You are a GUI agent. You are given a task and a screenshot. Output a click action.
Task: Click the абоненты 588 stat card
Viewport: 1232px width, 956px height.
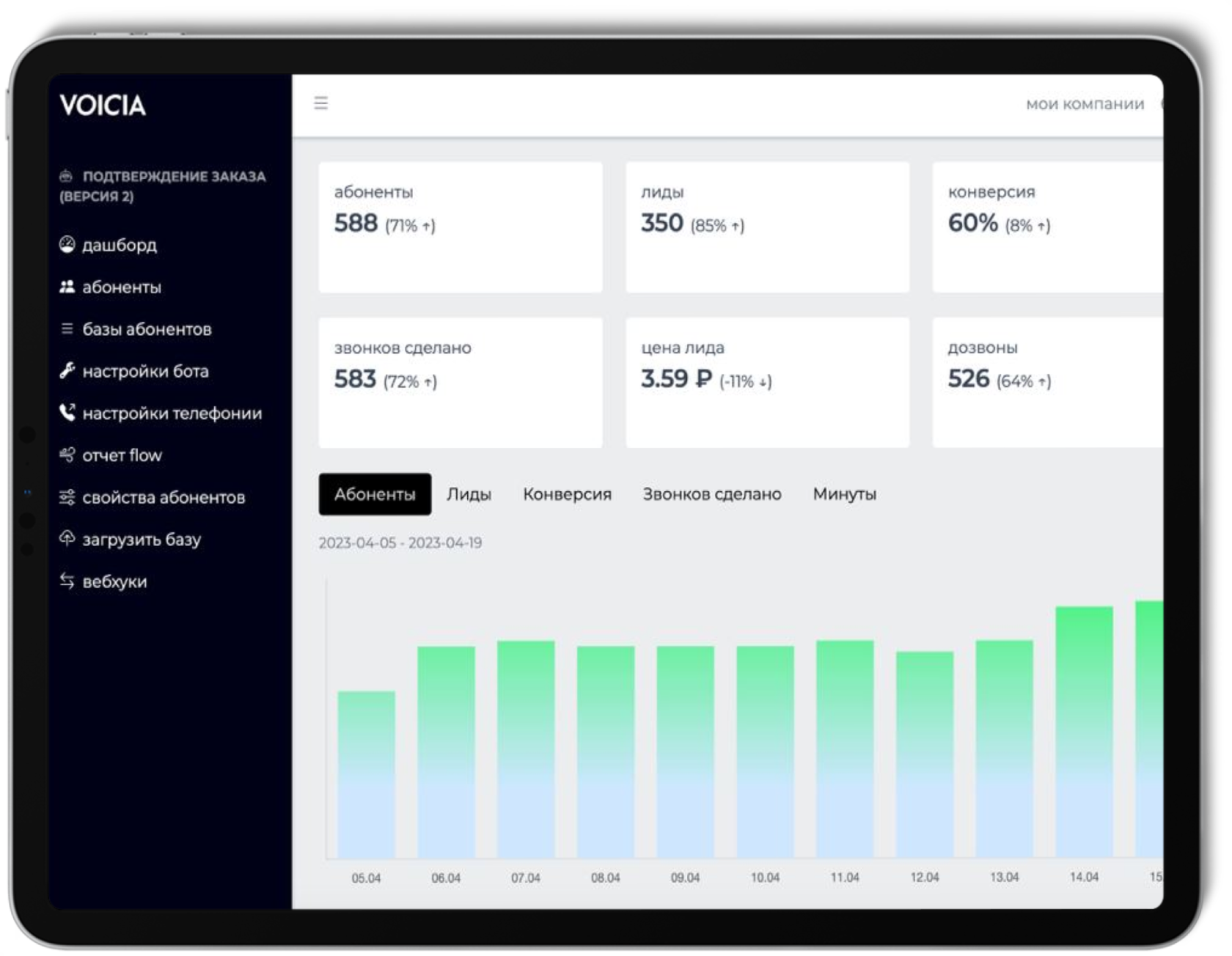point(461,227)
